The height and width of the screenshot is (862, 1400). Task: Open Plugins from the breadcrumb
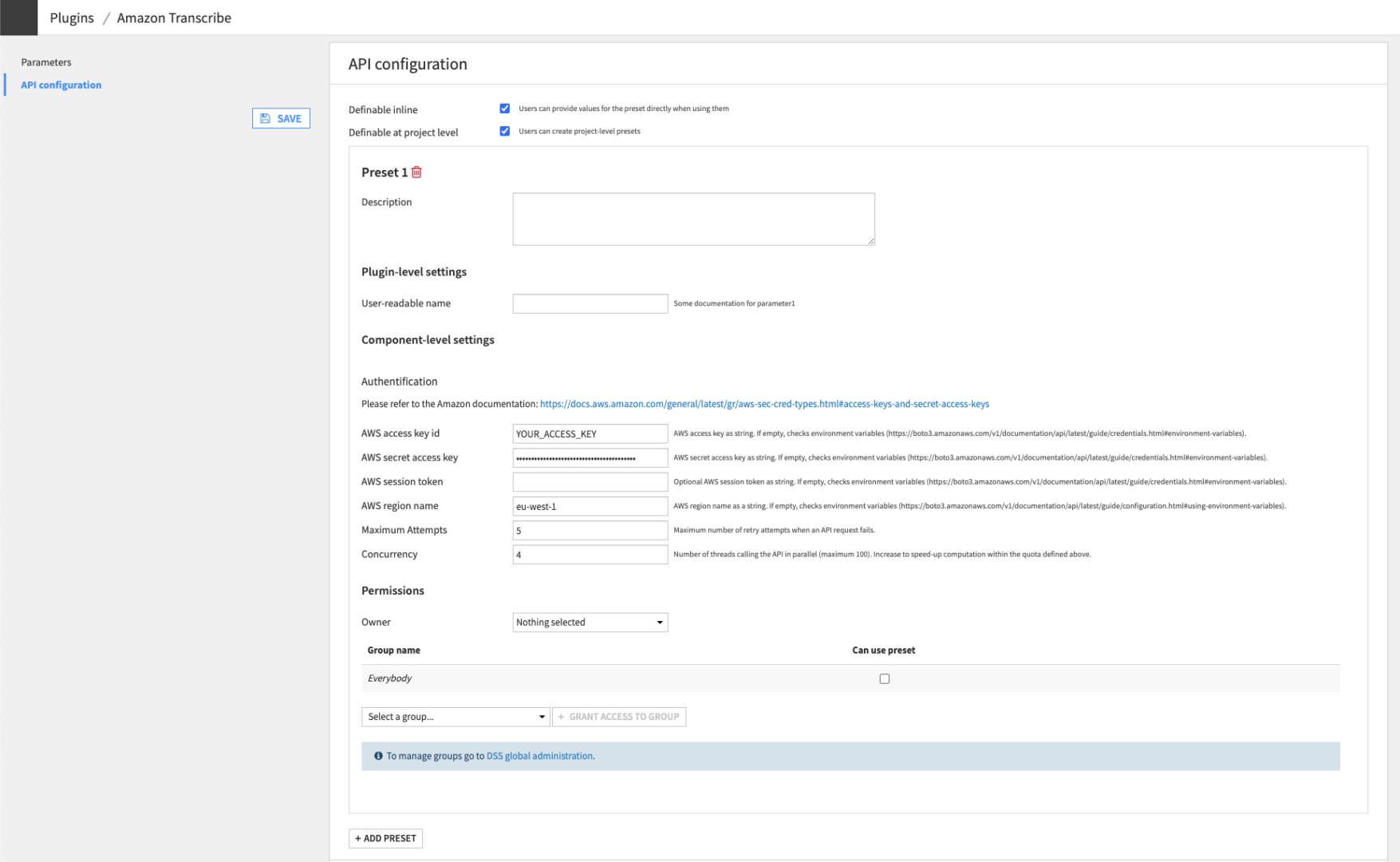click(x=71, y=17)
